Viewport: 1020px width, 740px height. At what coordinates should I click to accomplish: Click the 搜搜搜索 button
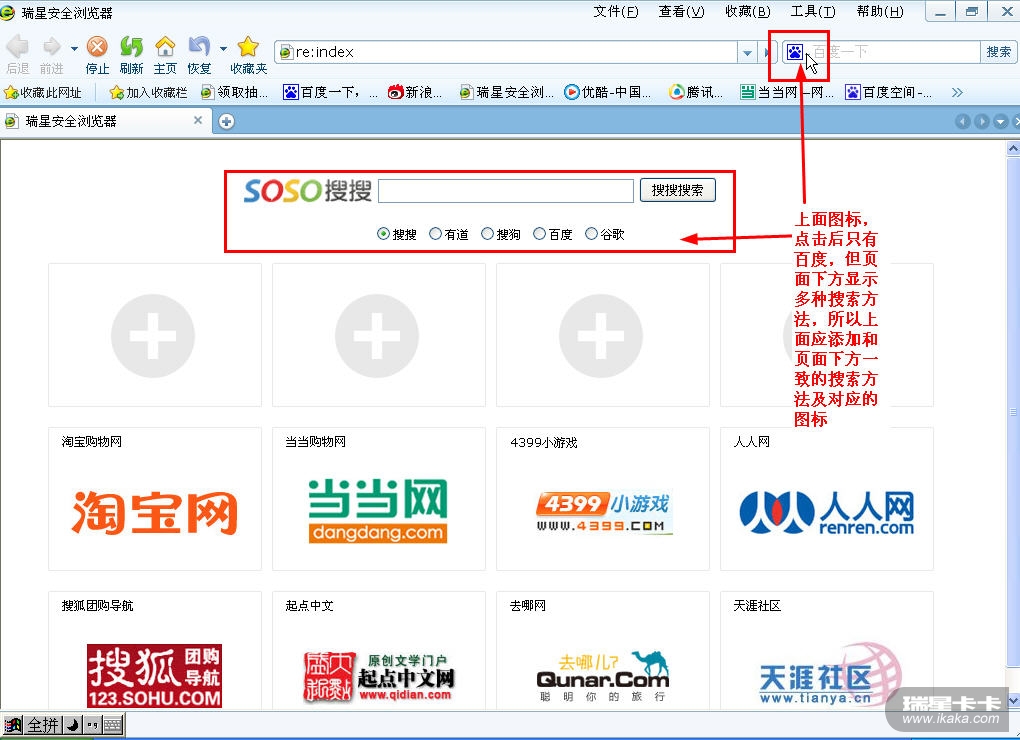tap(677, 190)
